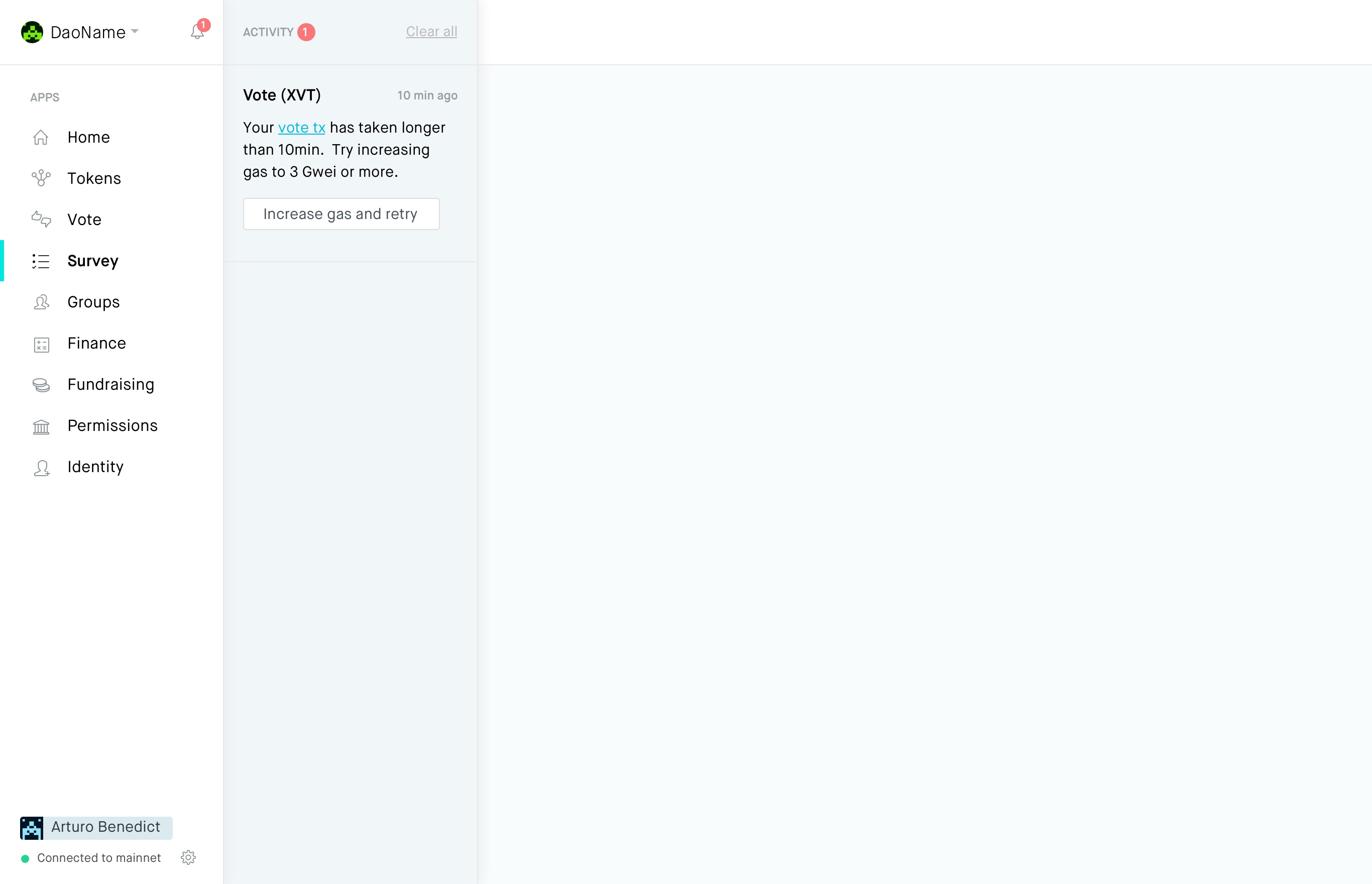The height and width of the screenshot is (884, 1372).
Task: Click the Home house icon
Action: pos(41,137)
